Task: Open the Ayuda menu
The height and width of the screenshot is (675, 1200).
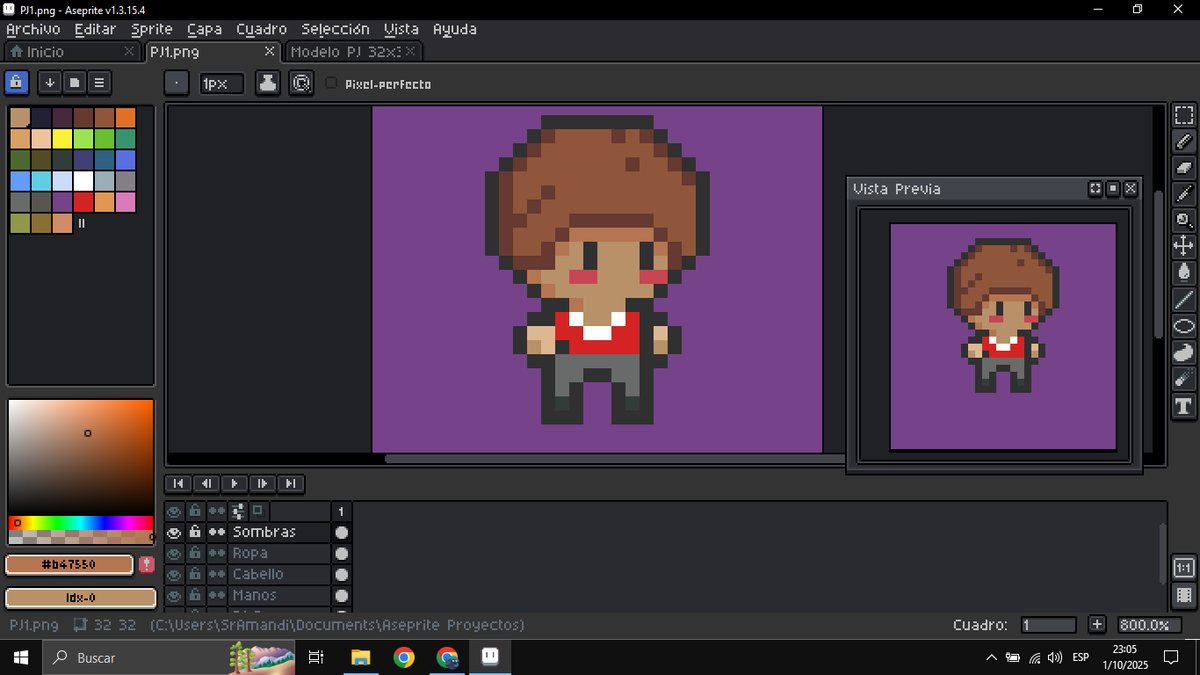Action: (455, 29)
